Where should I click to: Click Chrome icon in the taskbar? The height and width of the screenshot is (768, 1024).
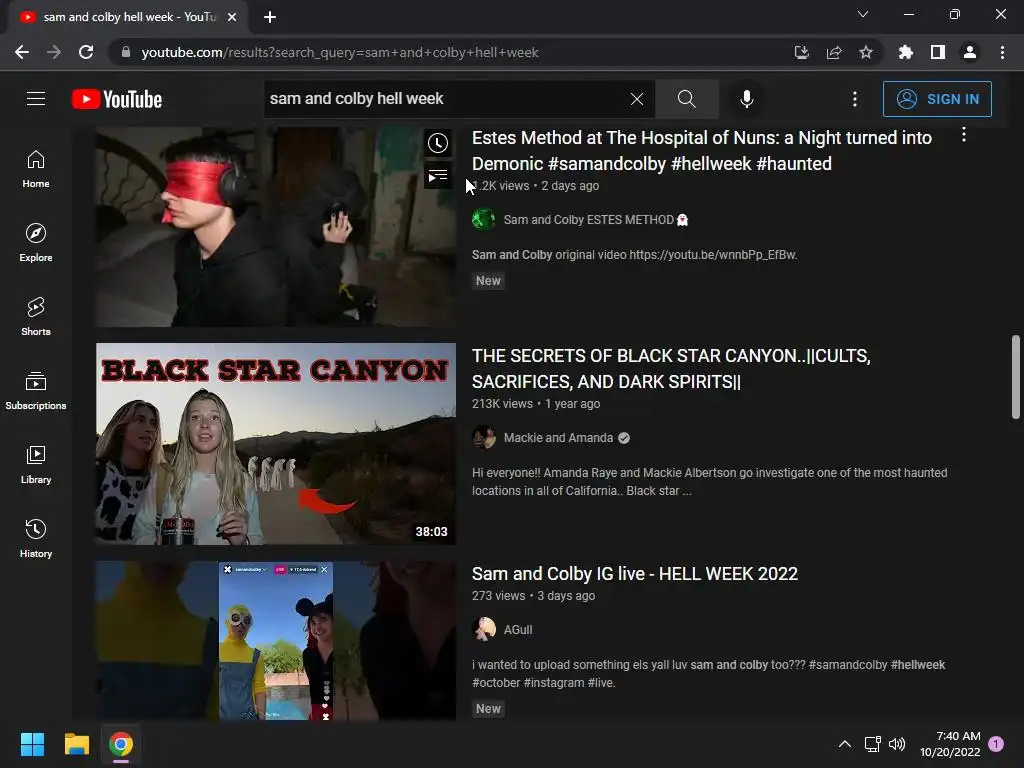pos(121,744)
